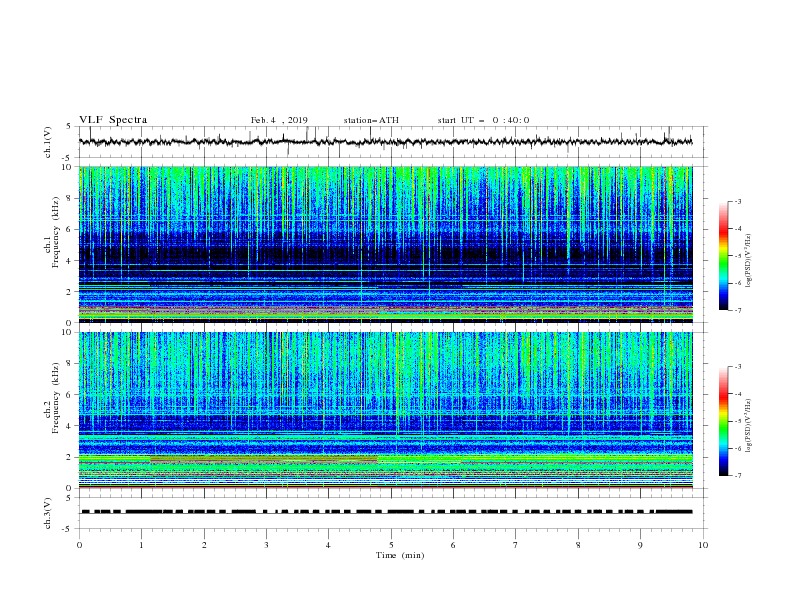The height and width of the screenshot is (612, 792).
Task: Click the brown band near 2 kHz in ch.2
Action: point(264,460)
